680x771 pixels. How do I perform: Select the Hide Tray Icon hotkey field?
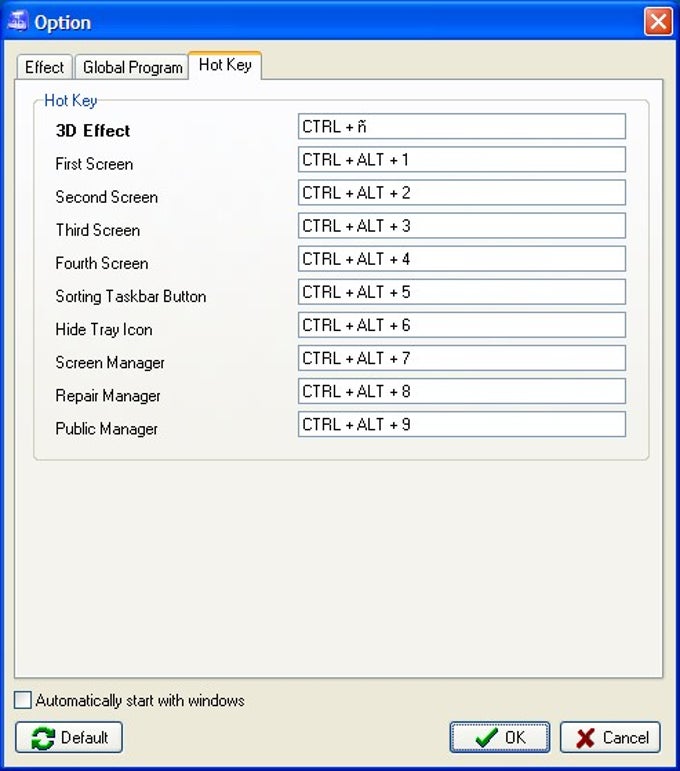[462, 325]
